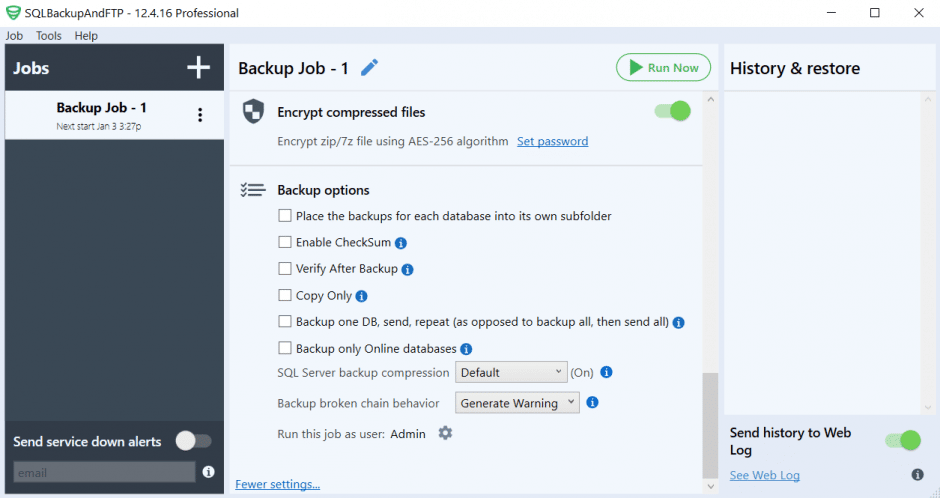Screen dimensions: 940x498
Task: Toggle Encrypt compressed files switch
Action: coord(673,111)
